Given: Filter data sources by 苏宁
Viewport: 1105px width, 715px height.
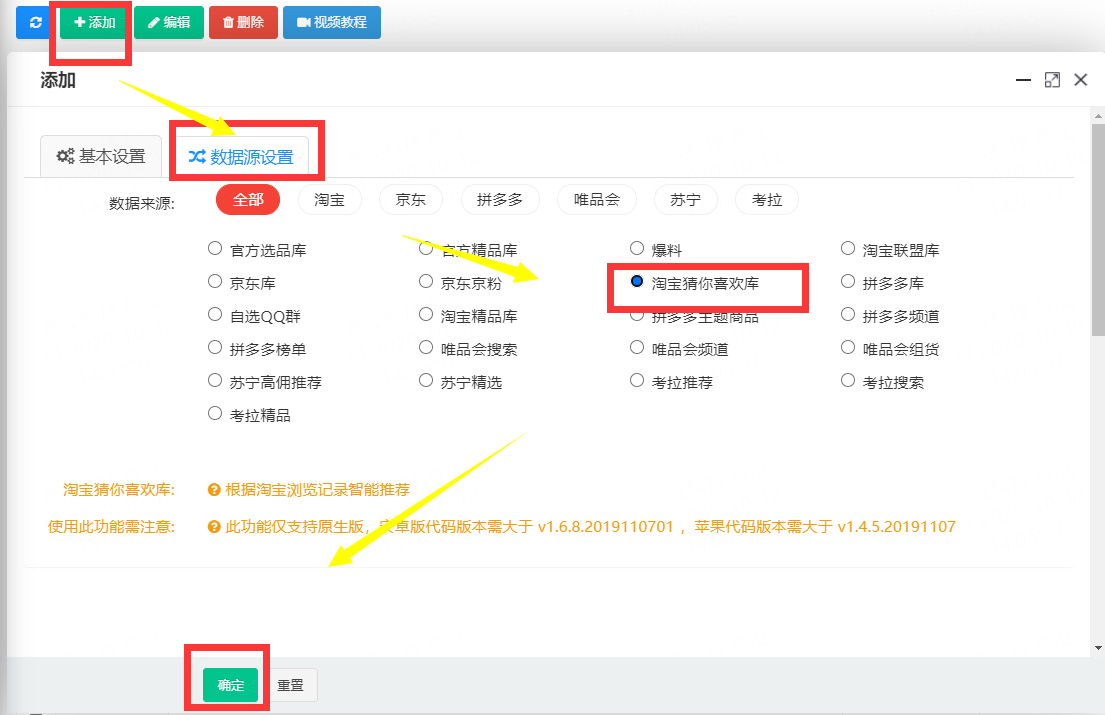Looking at the screenshot, I should pyautogui.click(x=686, y=200).
